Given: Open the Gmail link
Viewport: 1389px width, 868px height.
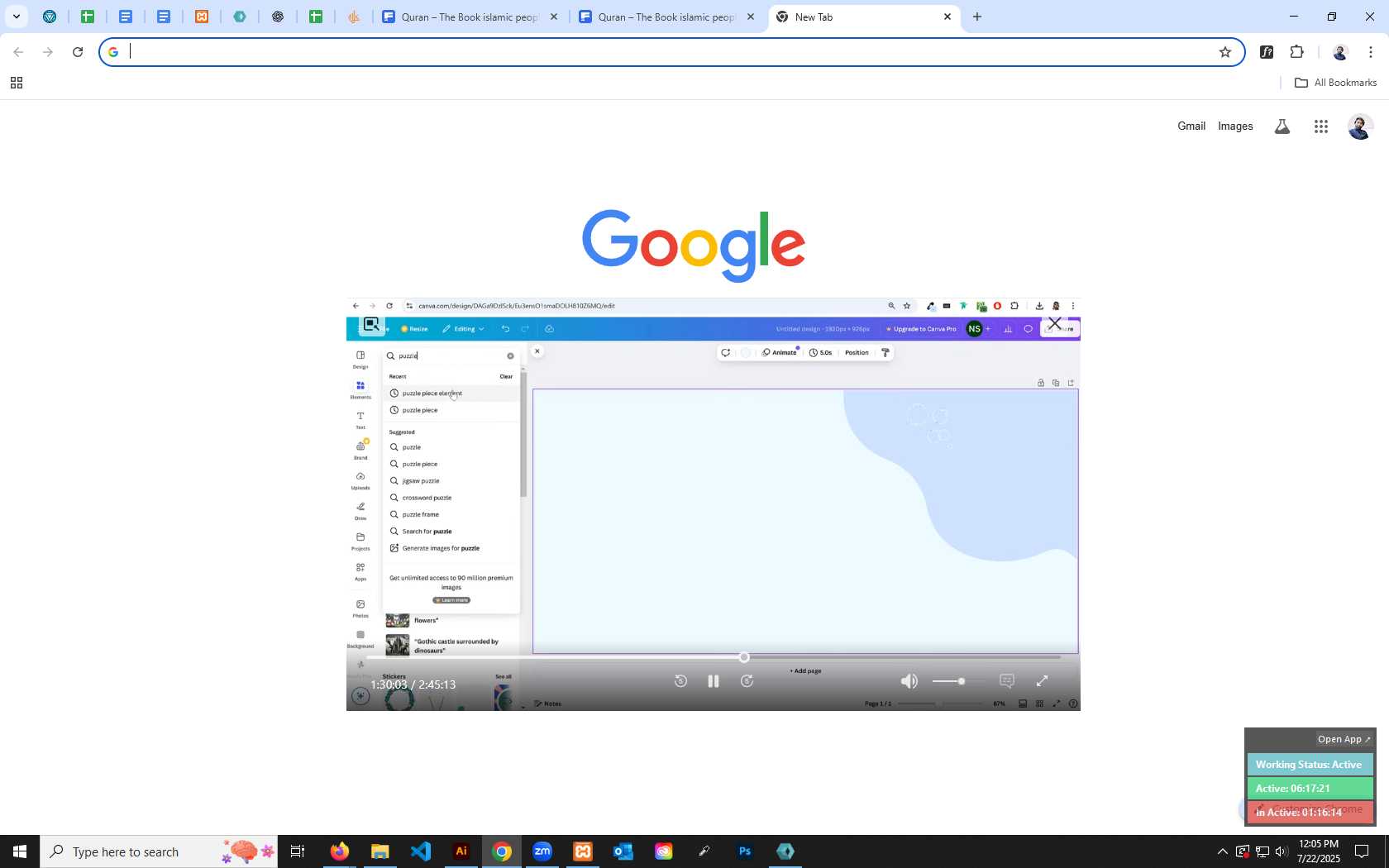Looking at the screenshot, I should 1191,126.
